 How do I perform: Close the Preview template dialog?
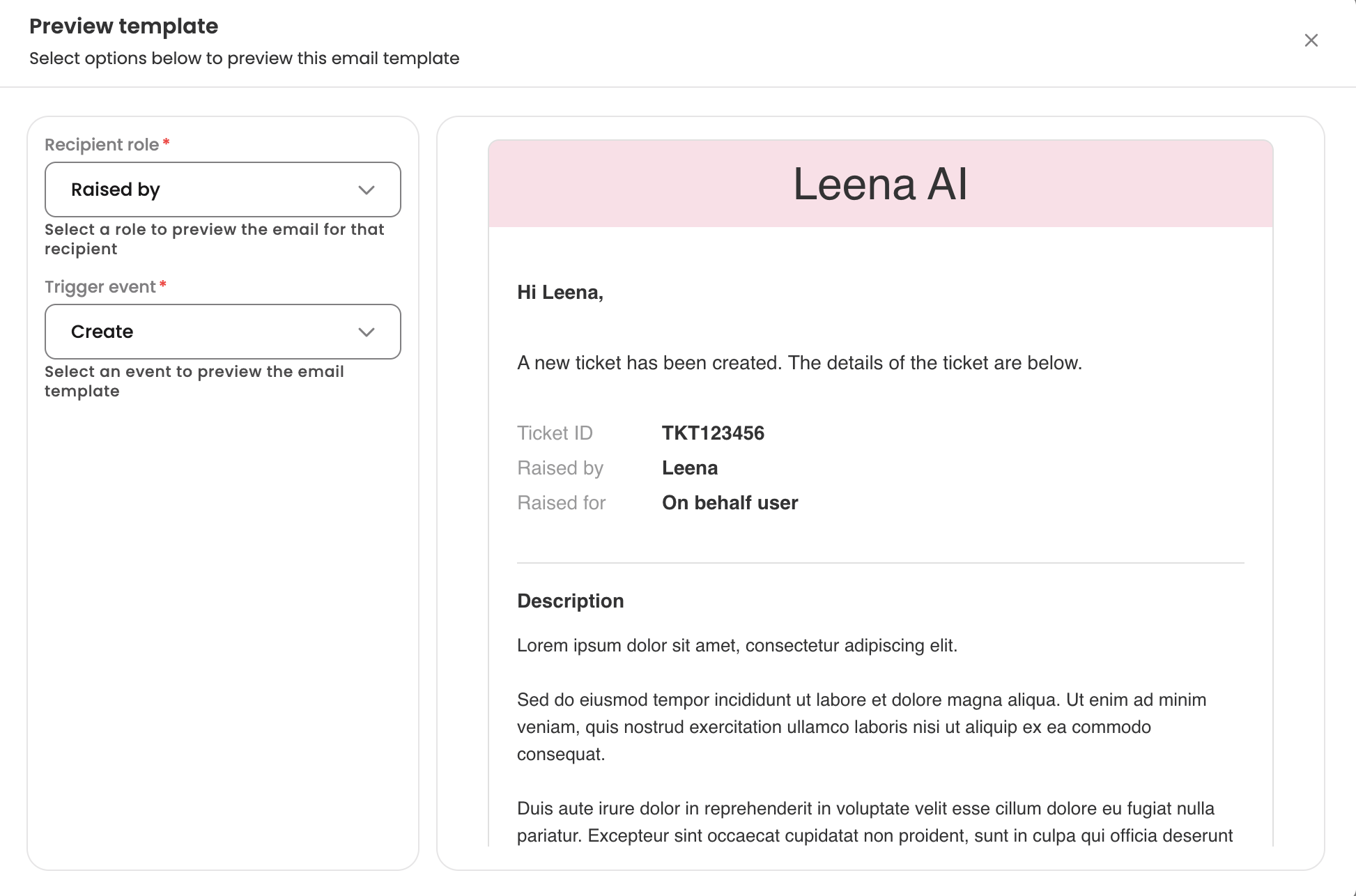pyautogui.click(x=1311, y=40)
